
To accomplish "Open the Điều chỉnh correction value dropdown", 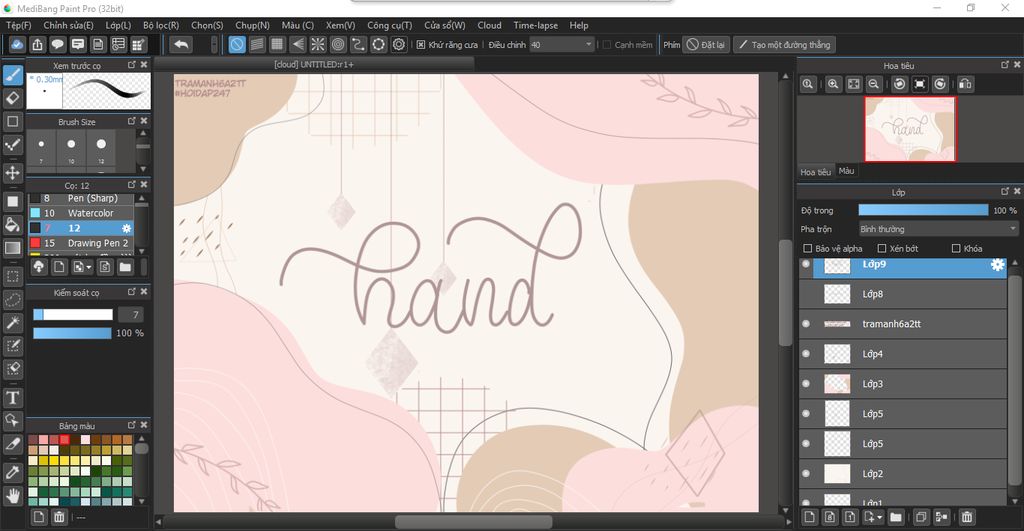I will (x=561, y=44).
